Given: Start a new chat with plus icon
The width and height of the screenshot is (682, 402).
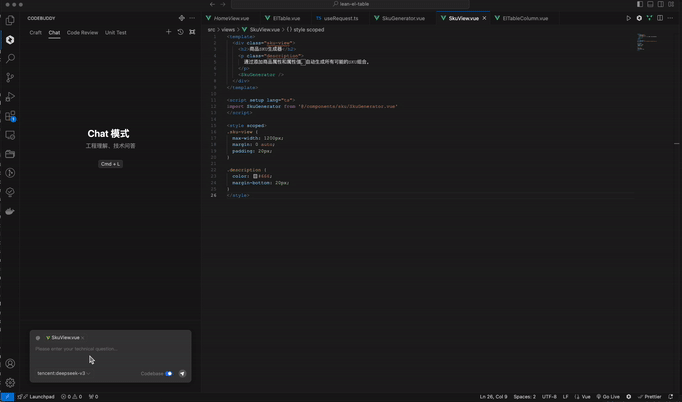Looking at the screenshot, I should pos(168,32).
